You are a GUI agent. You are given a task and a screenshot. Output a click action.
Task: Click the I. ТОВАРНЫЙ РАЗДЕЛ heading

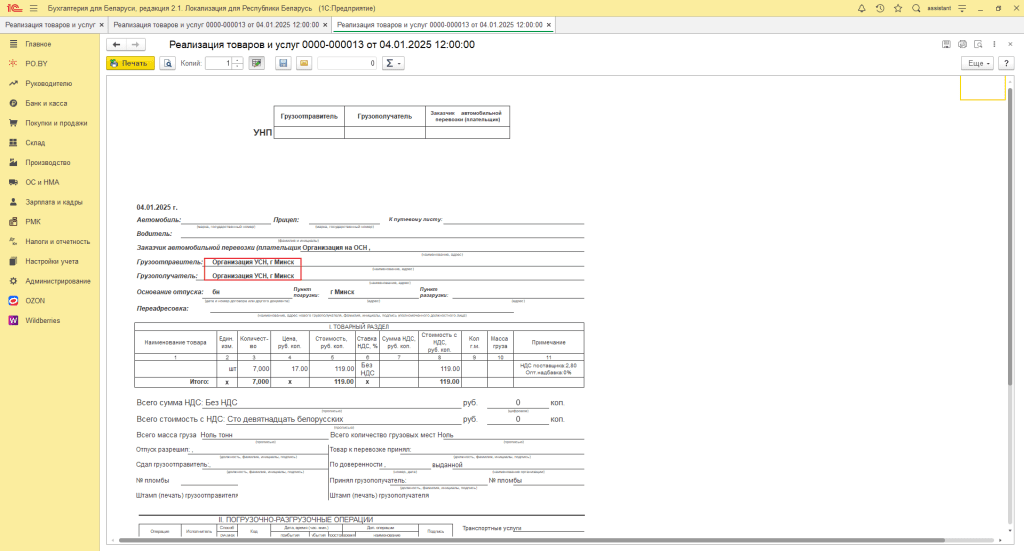tap(359, 326)
